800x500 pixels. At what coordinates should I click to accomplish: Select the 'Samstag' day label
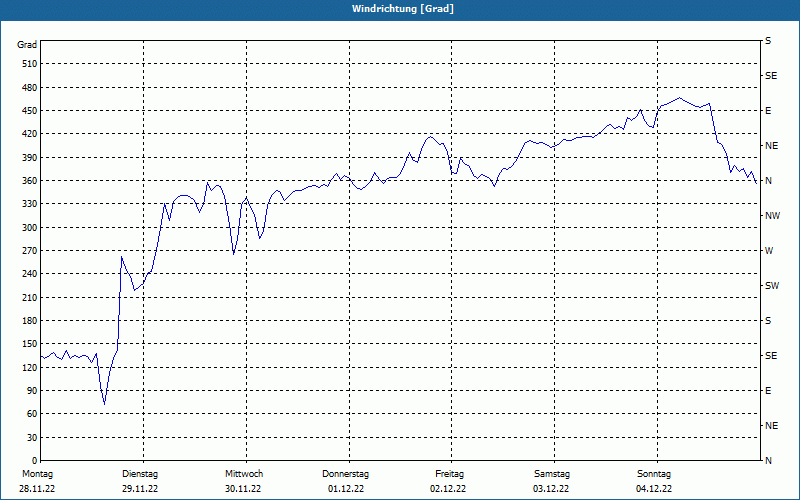(x=552, y=474)
